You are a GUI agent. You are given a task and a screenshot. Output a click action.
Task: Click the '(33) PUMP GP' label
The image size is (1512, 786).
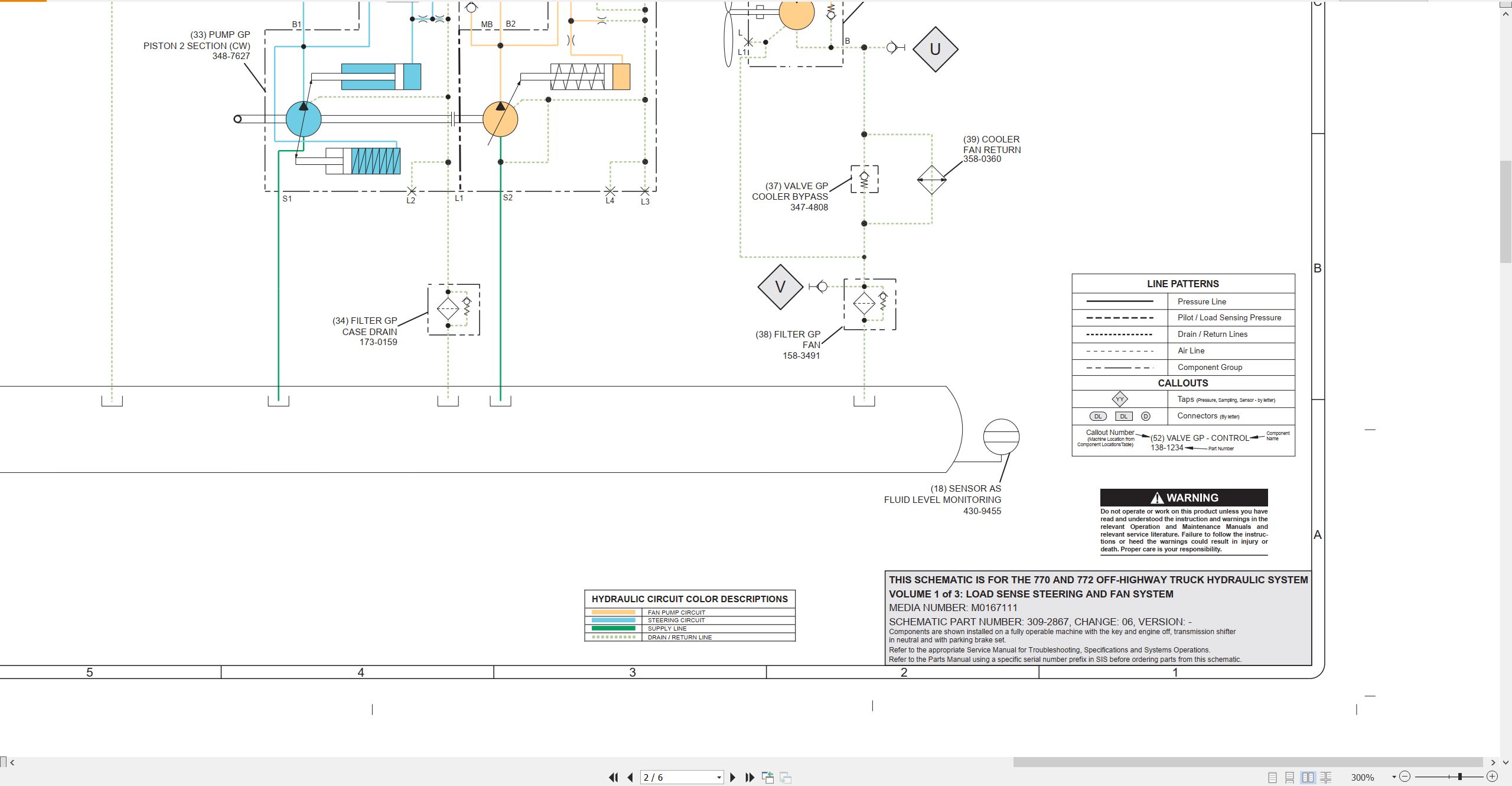point(220,35)
